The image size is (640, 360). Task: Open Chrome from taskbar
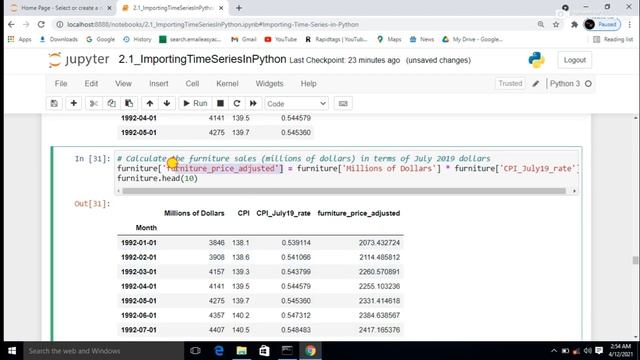[x=310, y=351]
